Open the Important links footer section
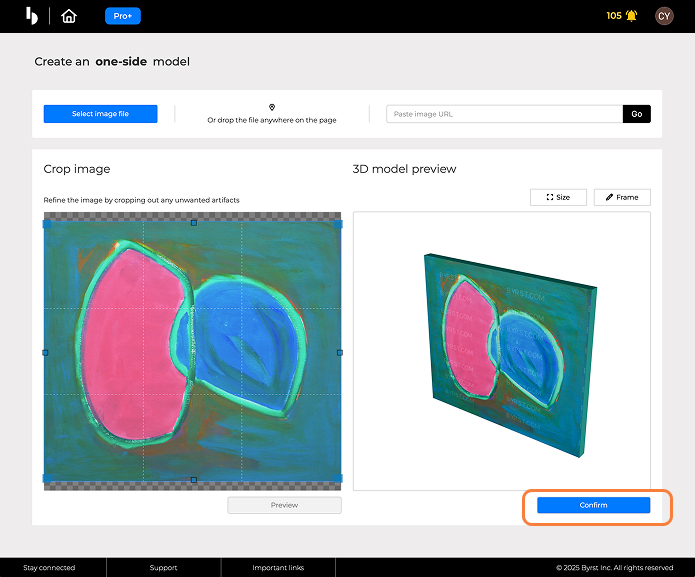This screenshot has height=577, width=695. coord(278,567)
